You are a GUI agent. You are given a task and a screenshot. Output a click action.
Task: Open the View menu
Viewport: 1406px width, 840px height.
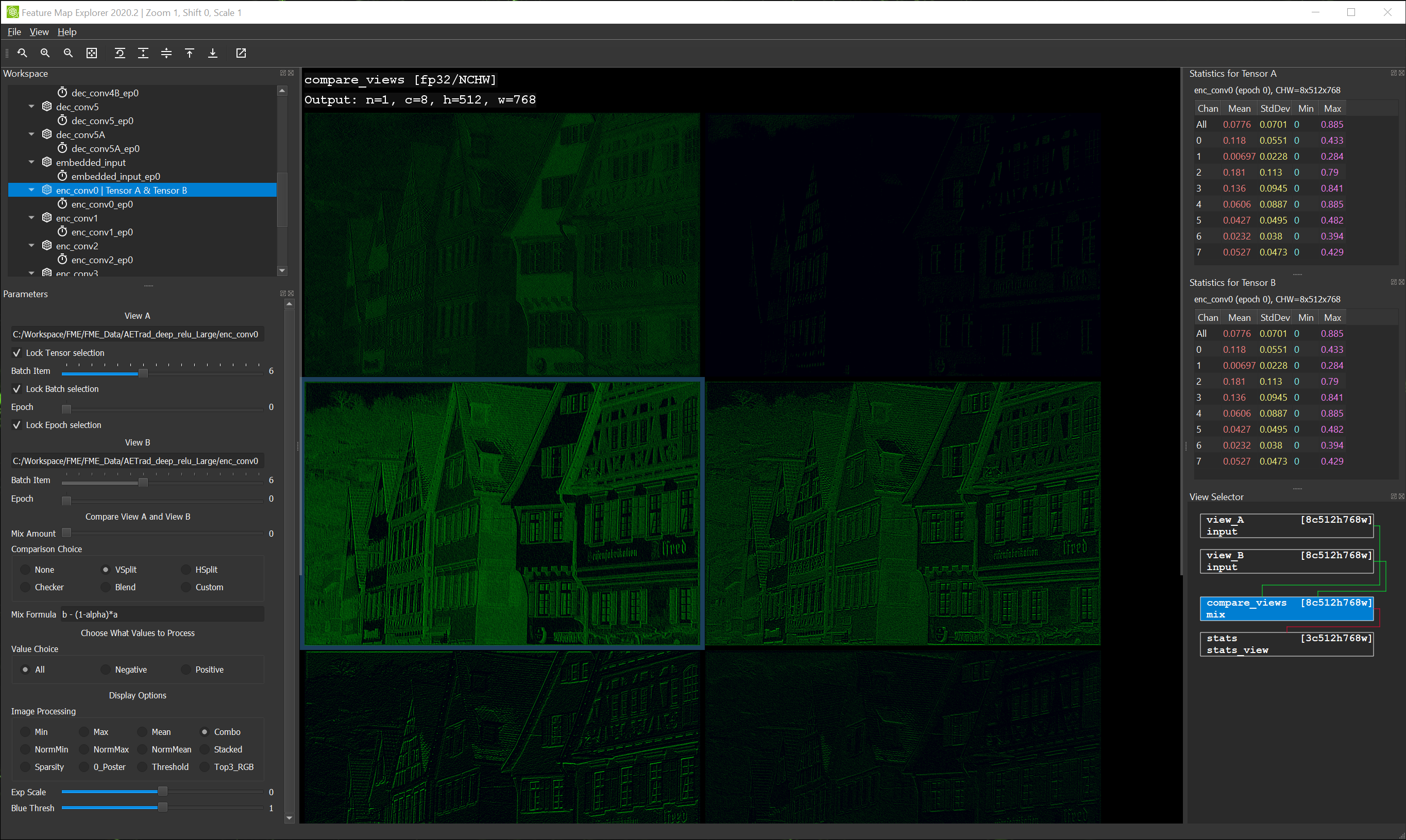click(x=39, y=32)
